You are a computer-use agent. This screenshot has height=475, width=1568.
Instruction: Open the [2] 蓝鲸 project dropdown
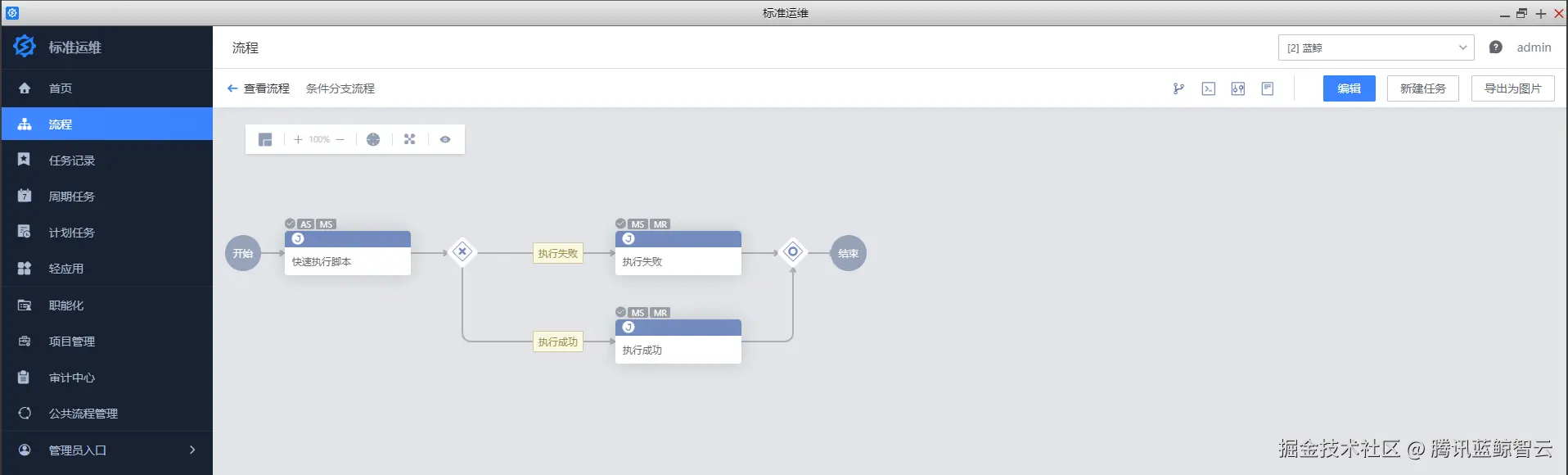point(1375,47)
